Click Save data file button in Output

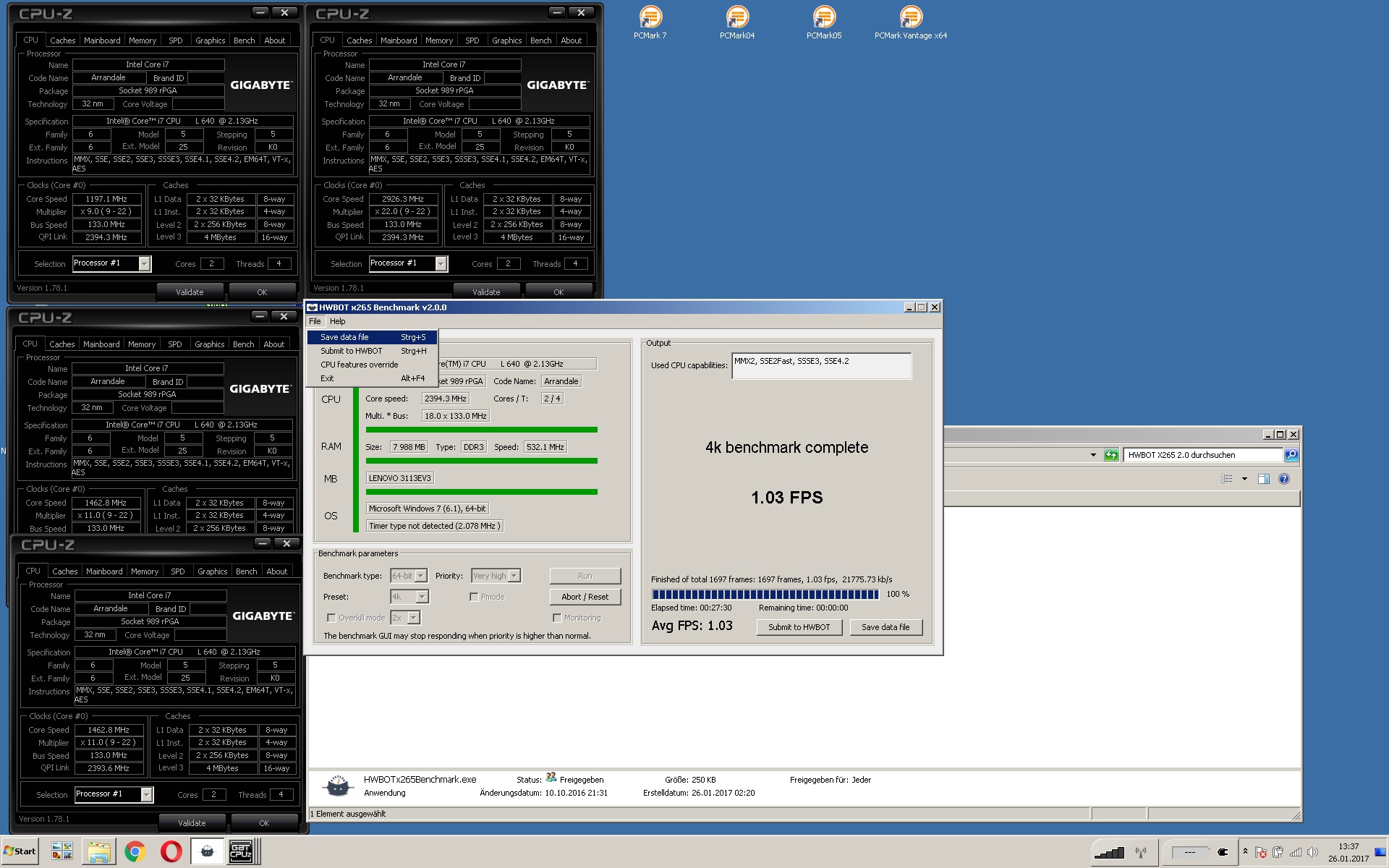coord(885,627)
